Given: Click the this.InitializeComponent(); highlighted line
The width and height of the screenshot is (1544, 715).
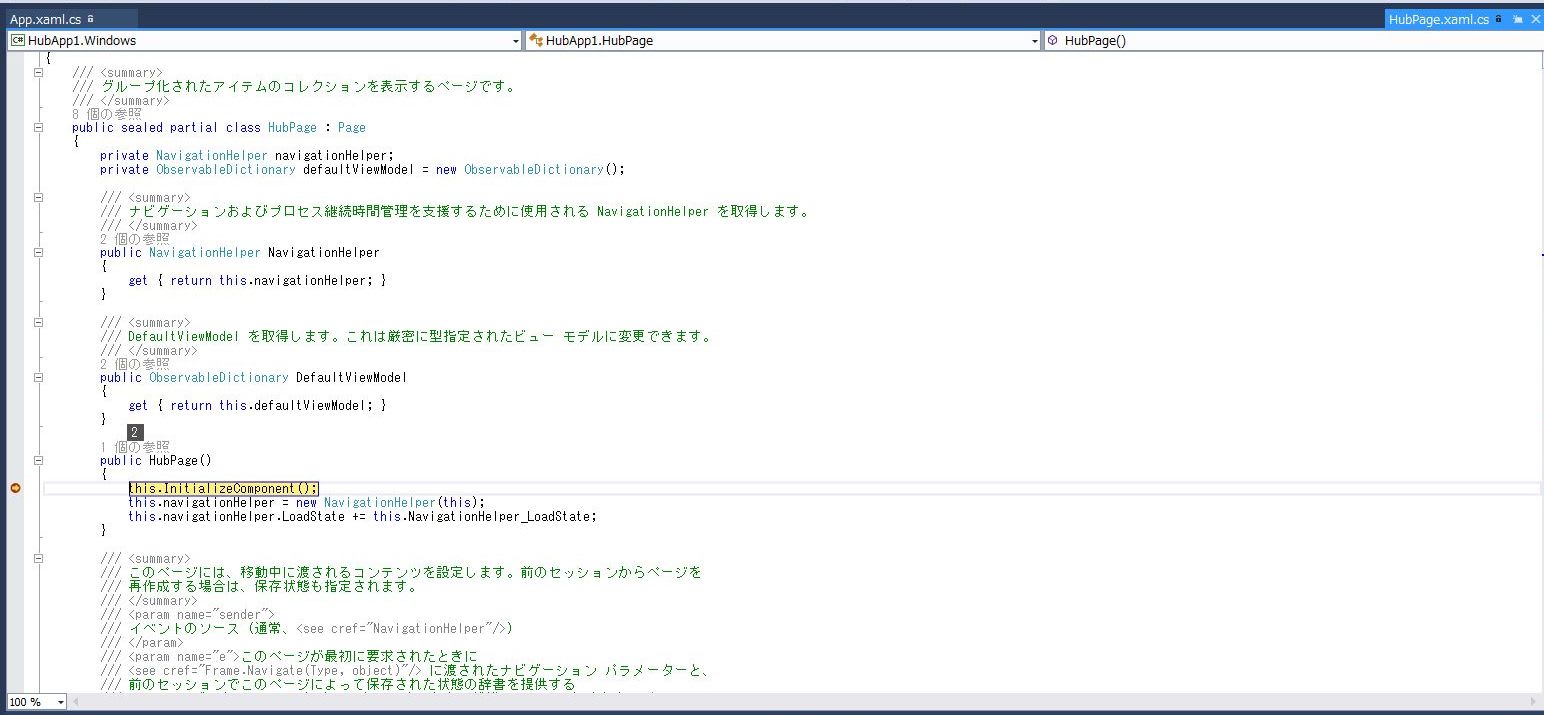Looking at the screenshot, I should [x=223, y=488].
